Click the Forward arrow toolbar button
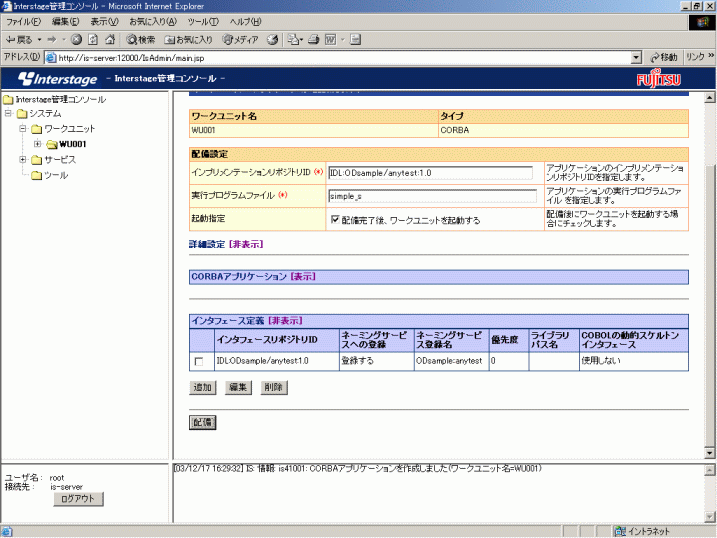 [52, 40]
